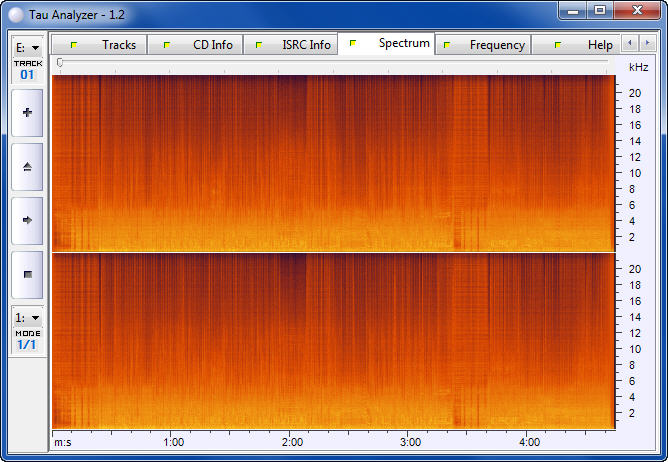Expand the mode selector dropdown labeled 1:
The height and width of the screenshot is (462, 668).
tap(27, 317)
